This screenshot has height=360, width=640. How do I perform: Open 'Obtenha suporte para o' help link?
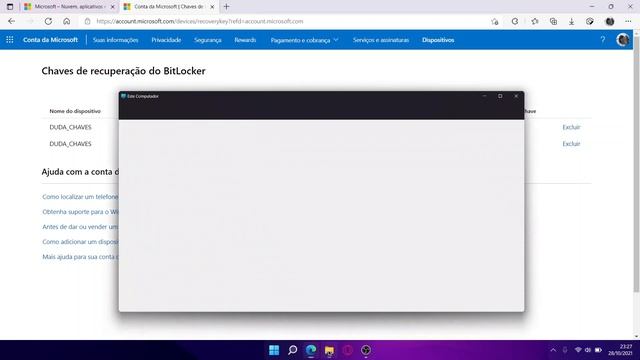pos(80,211)
